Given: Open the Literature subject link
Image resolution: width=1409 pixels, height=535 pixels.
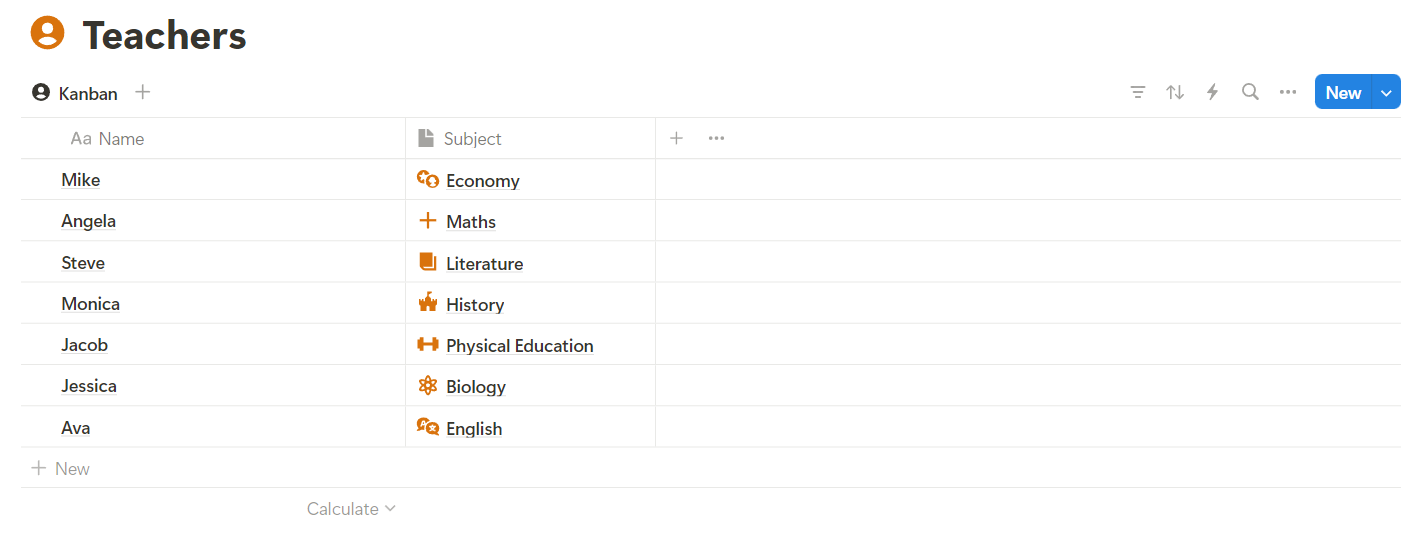Looking at the screenshot, I should pos(484,264).
